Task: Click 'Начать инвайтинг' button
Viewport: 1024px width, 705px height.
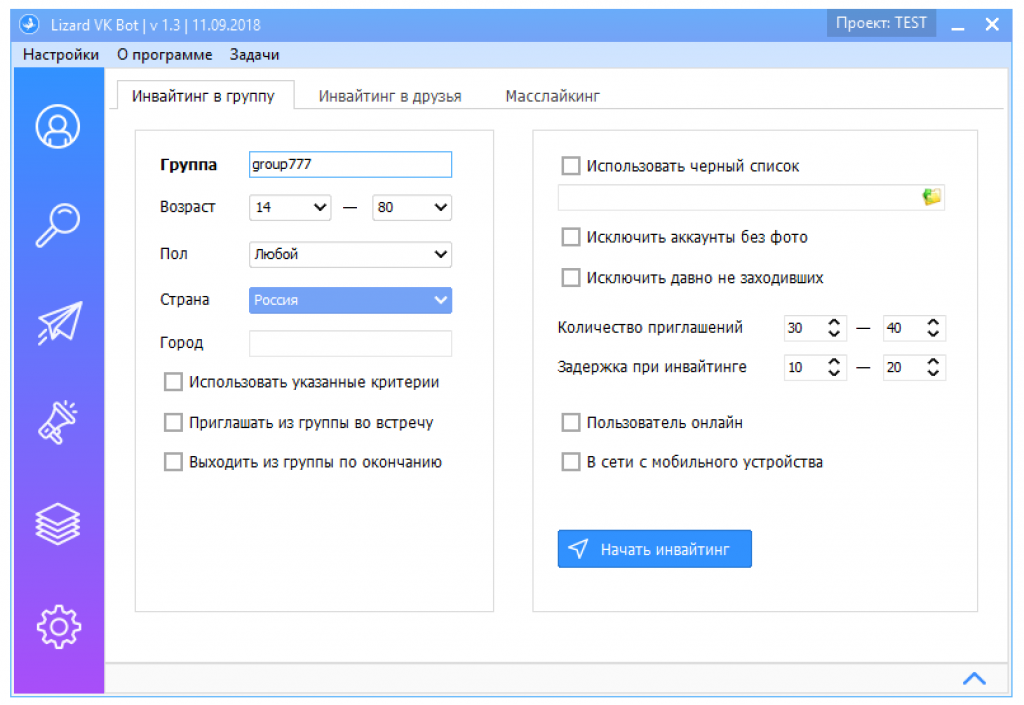Action: (654, 549)
